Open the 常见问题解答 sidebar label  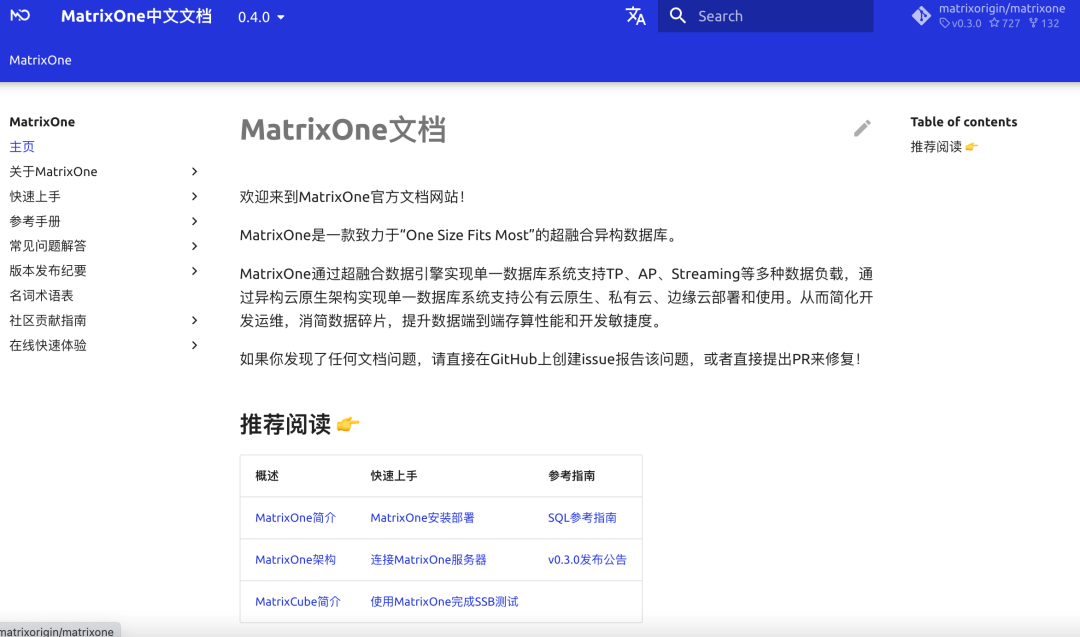coord(48,246)
